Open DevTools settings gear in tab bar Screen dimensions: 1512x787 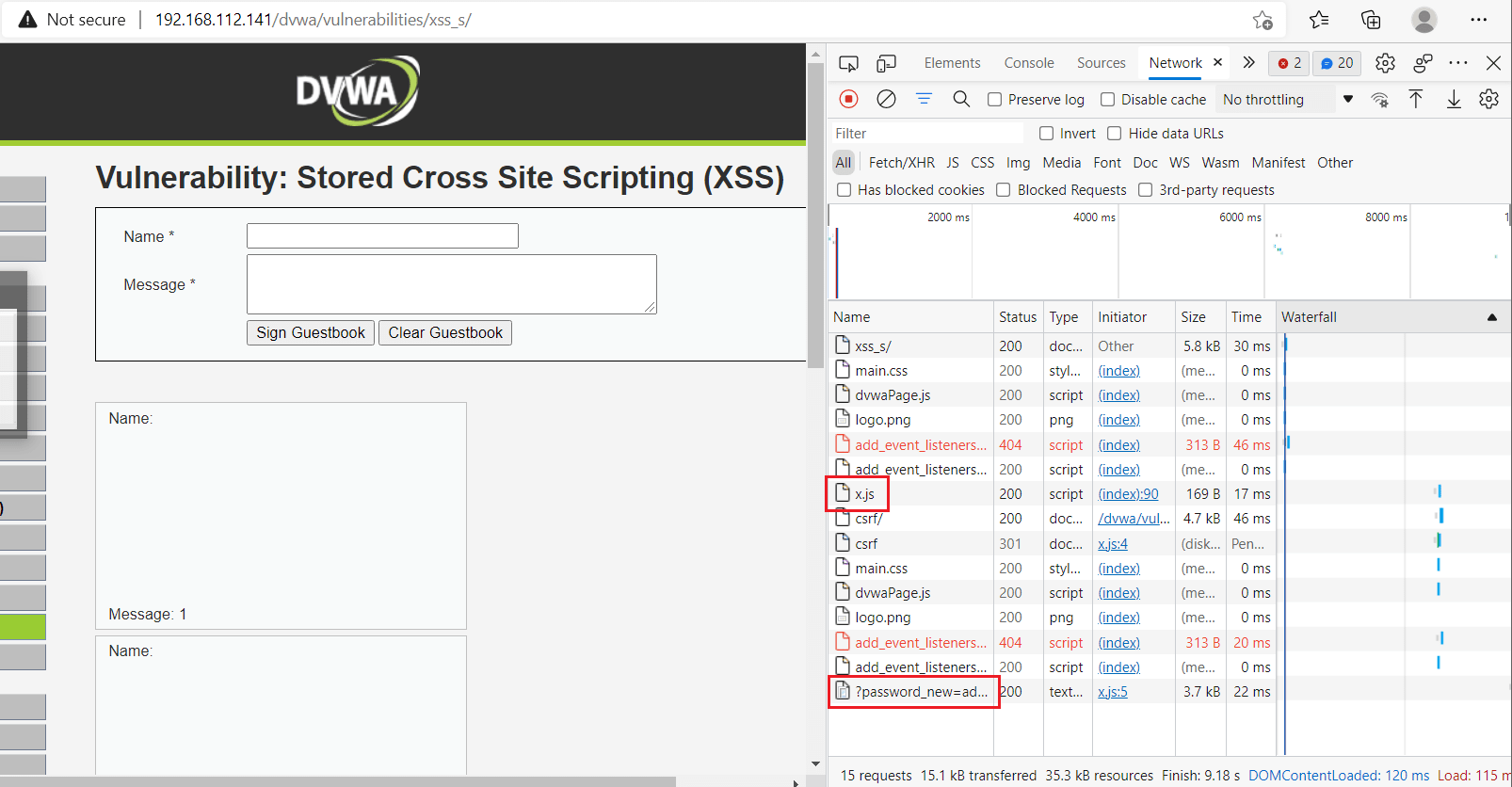(x=1385, y=63)
